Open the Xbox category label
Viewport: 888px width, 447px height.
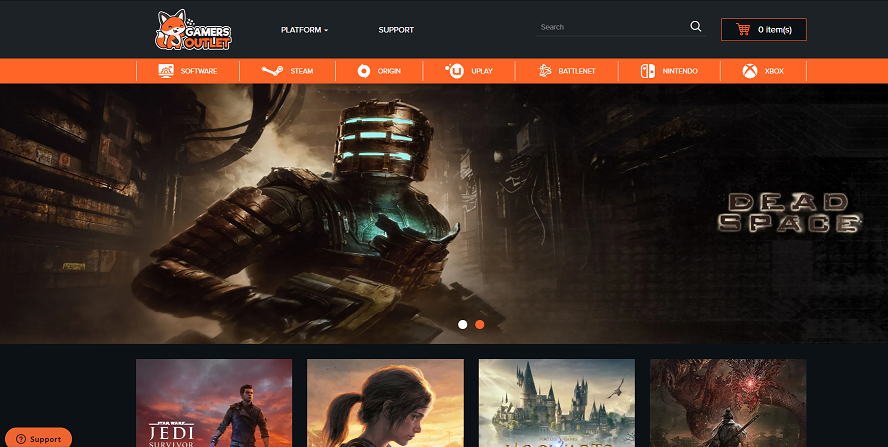(774, 71)
